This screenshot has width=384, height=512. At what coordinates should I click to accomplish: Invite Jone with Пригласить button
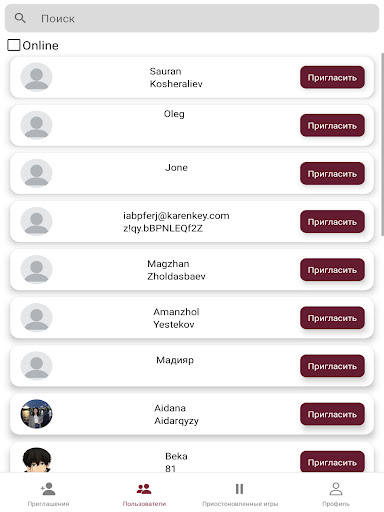[x=332, y=173]
